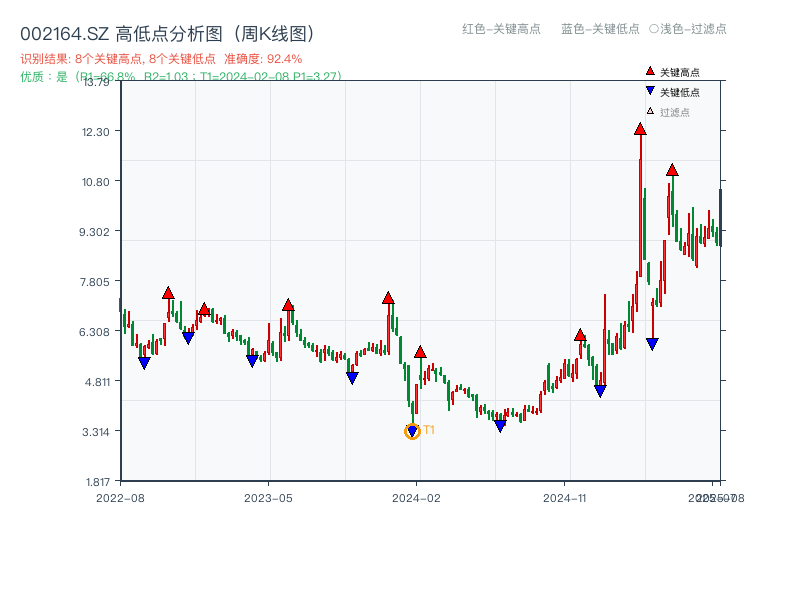This screenshot has width=800, height=600.
Task: Select the red high marker just after 2024-11
Action: (x=580, y=335)
